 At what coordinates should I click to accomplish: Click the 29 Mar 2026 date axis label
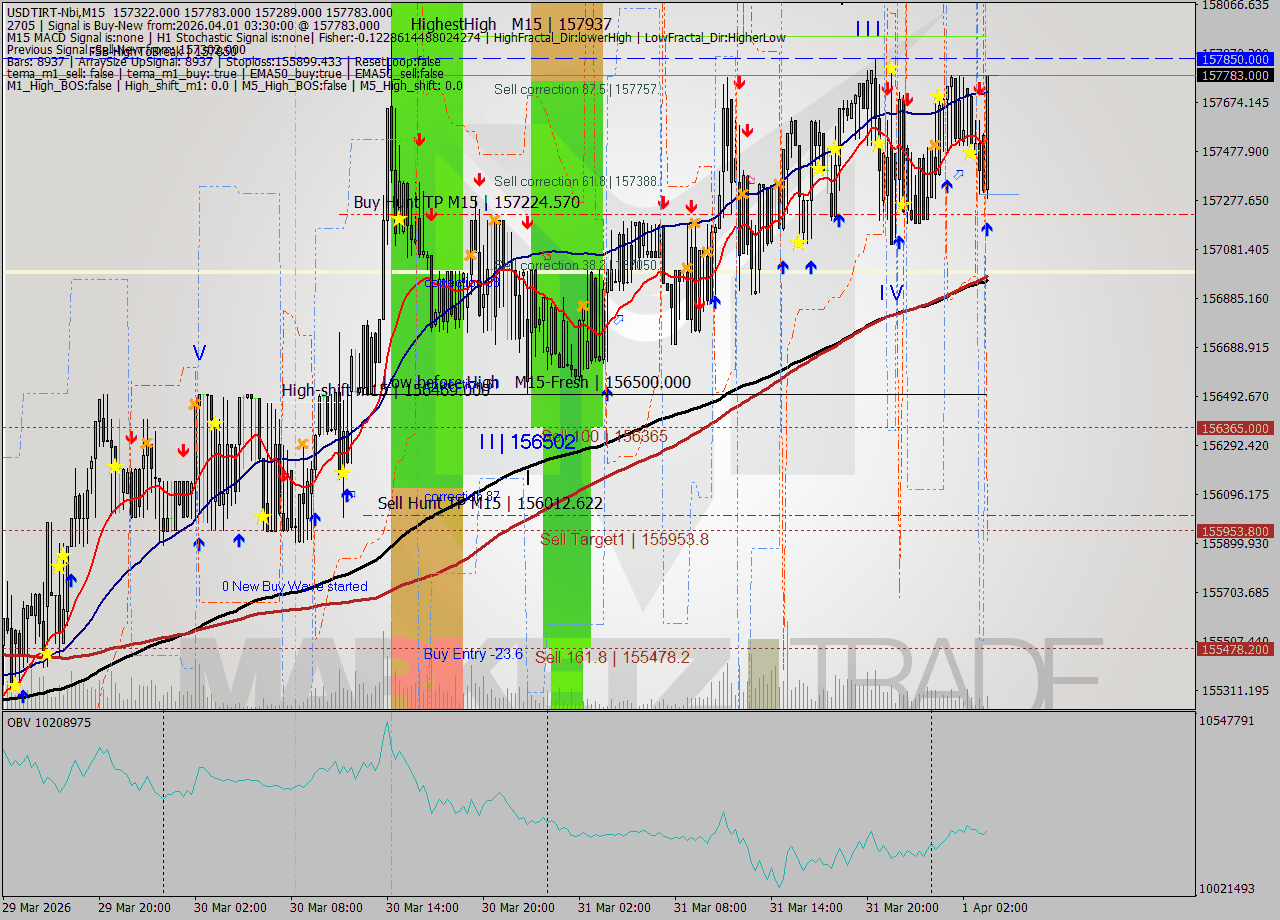37,908
